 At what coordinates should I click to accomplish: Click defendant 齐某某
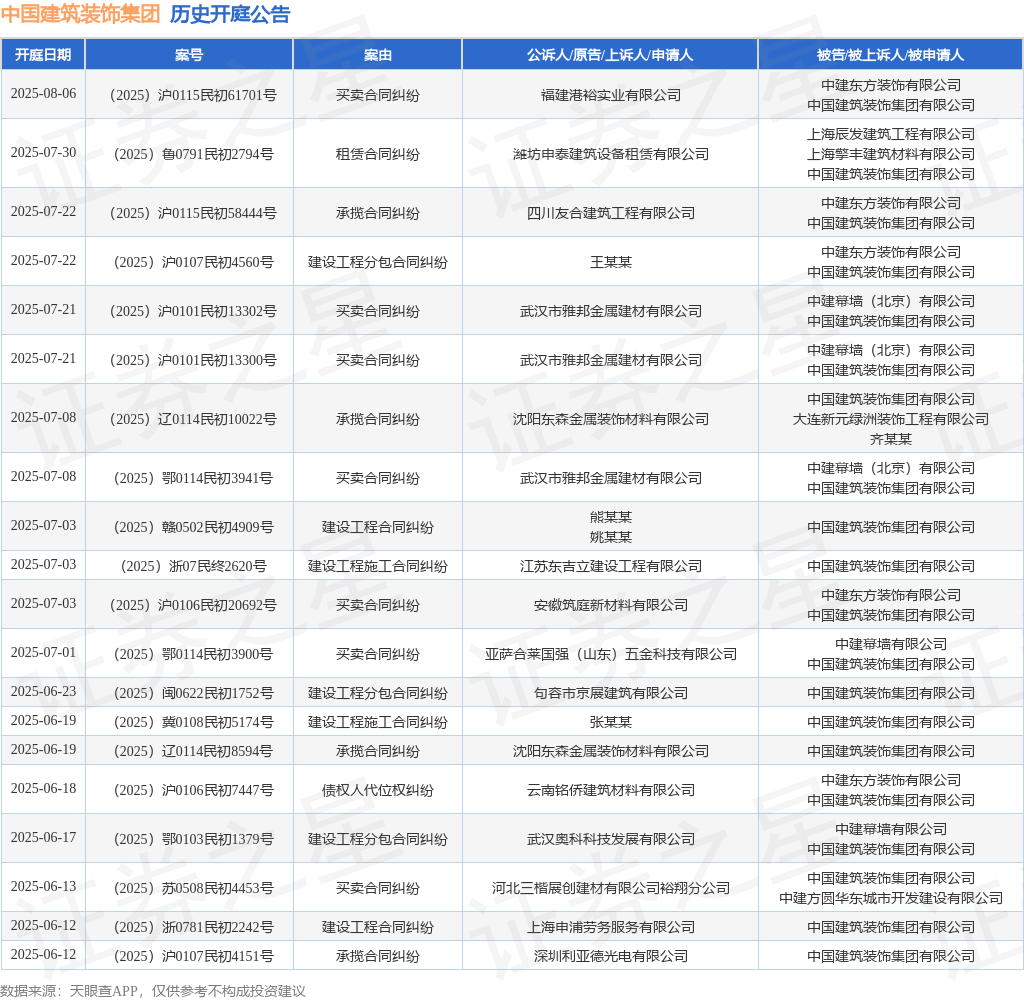click(891, 439)
